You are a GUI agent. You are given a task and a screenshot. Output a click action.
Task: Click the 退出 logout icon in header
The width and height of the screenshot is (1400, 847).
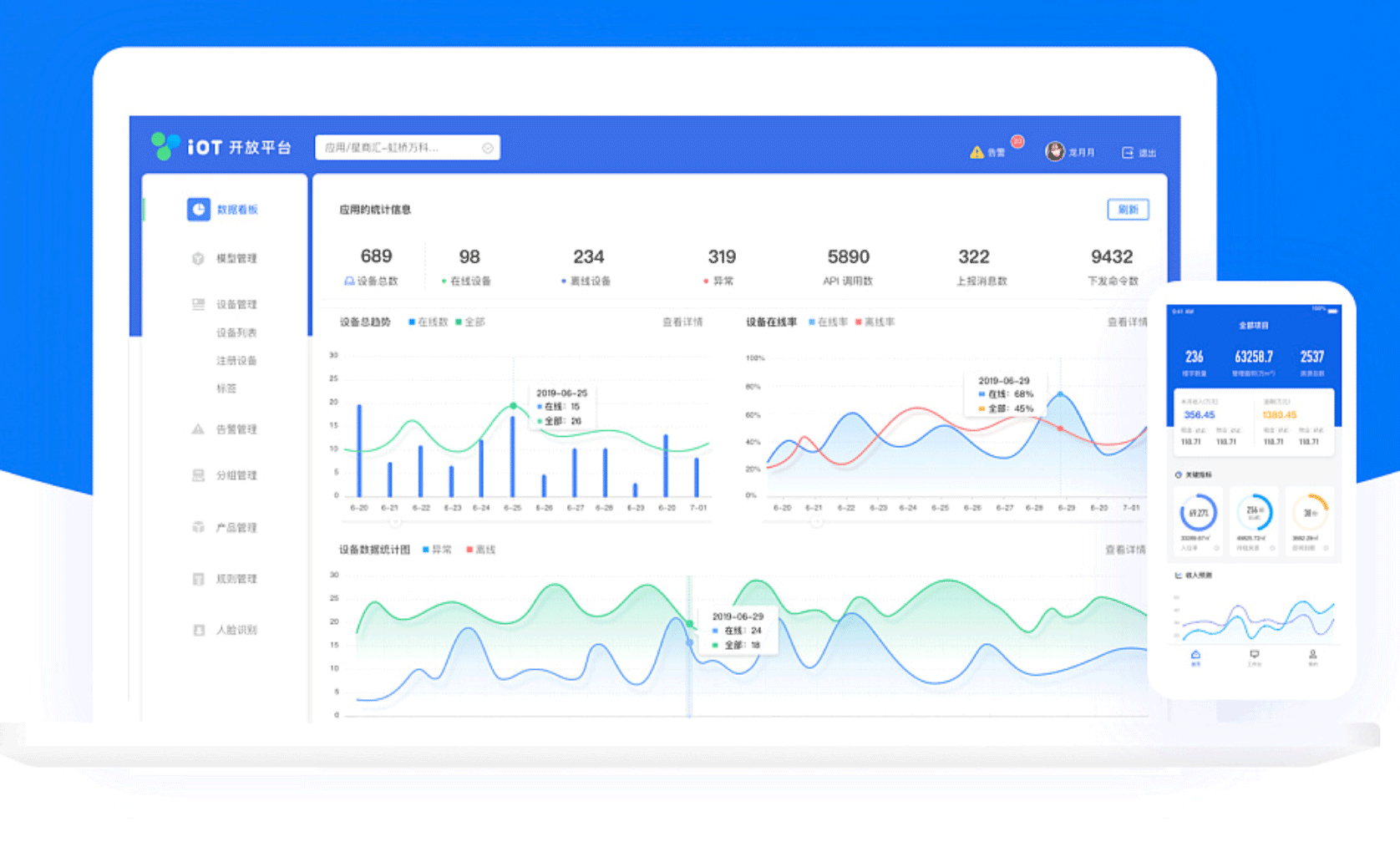point(1128,152)
